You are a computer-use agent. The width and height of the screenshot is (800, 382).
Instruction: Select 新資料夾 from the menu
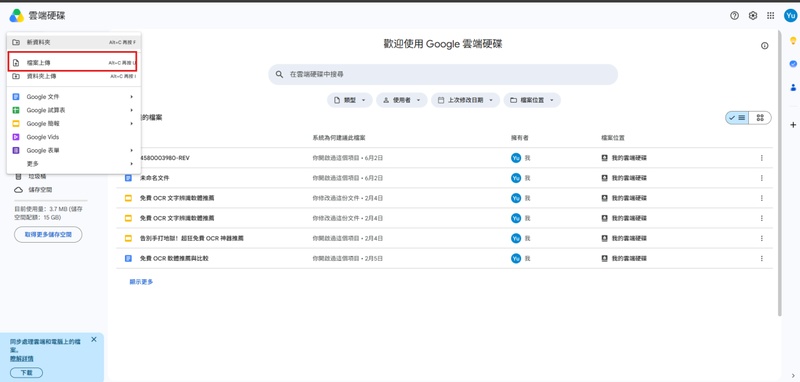(74, 42)
